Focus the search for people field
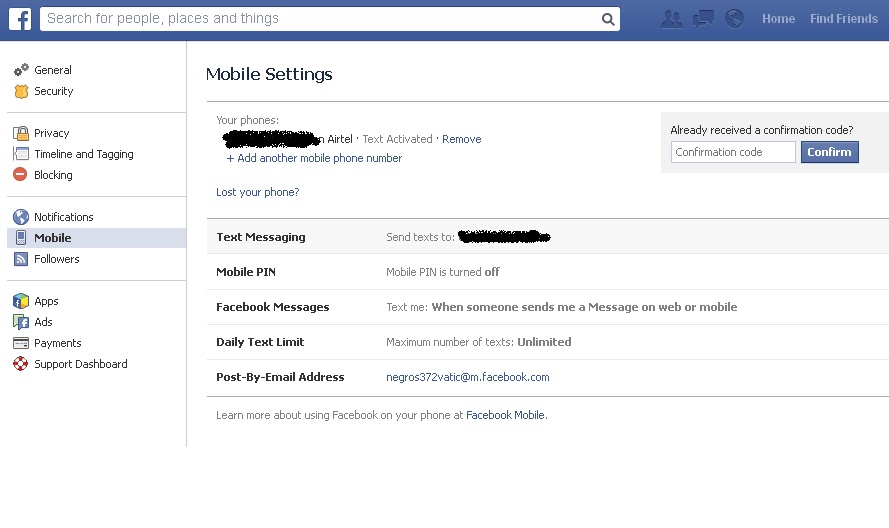 click(x=320, y=19)
